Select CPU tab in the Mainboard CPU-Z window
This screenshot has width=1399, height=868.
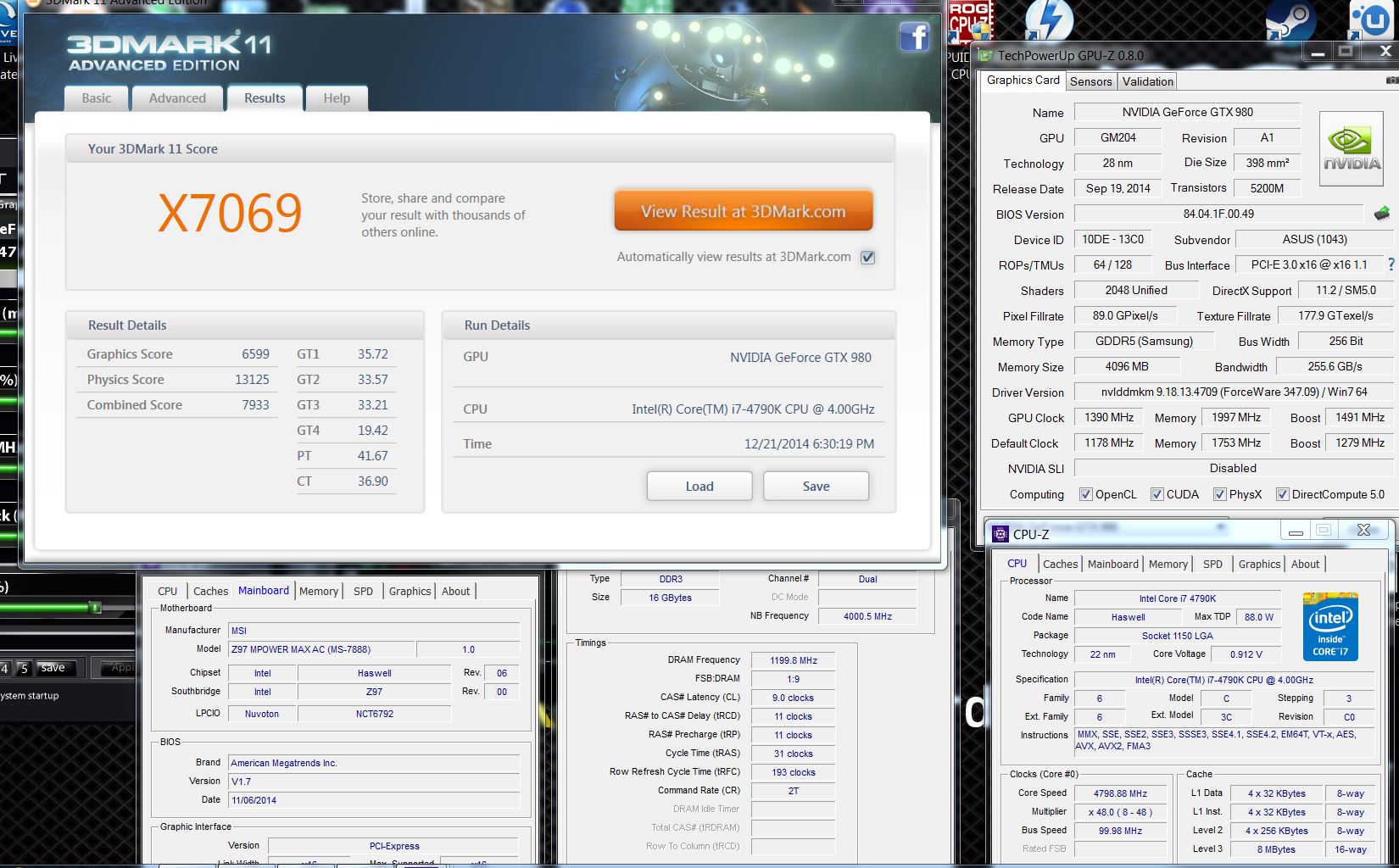(168, 591)
